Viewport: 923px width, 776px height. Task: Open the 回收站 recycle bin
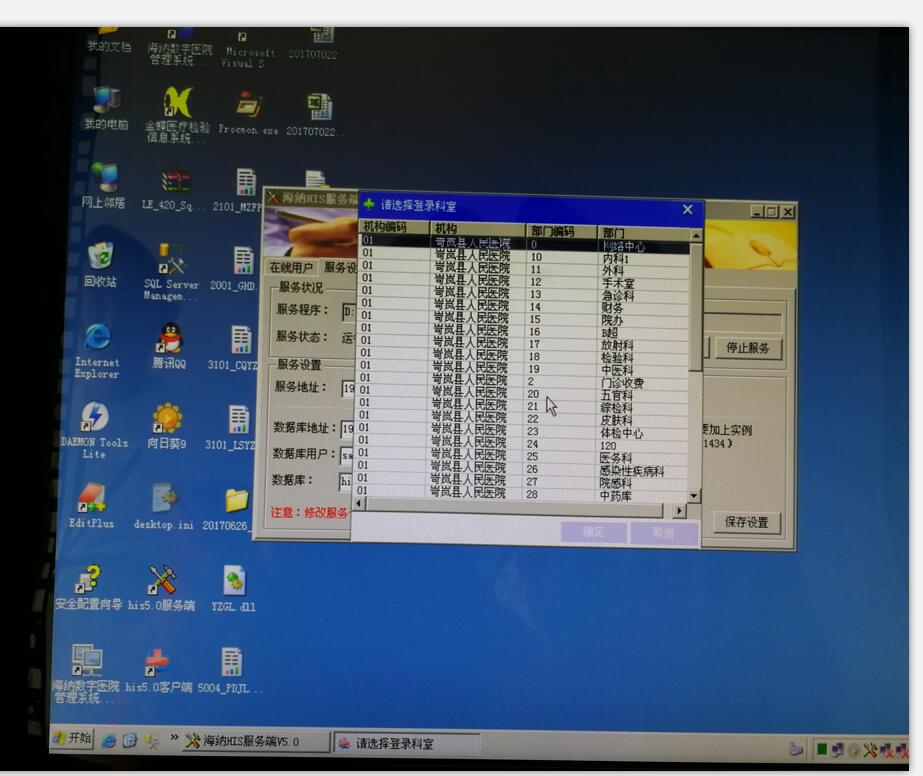100,258
